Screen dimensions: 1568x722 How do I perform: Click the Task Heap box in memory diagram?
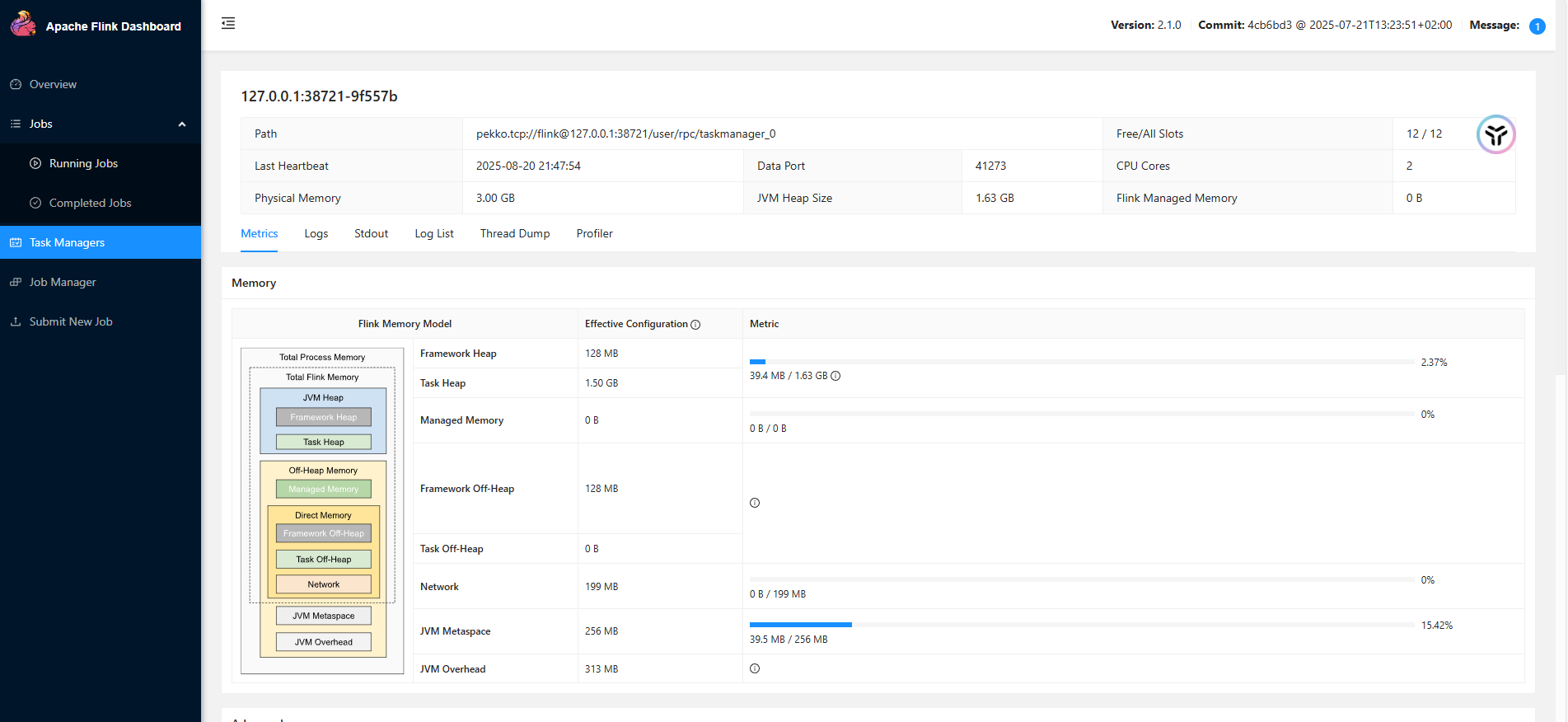(x=323, y=442)
